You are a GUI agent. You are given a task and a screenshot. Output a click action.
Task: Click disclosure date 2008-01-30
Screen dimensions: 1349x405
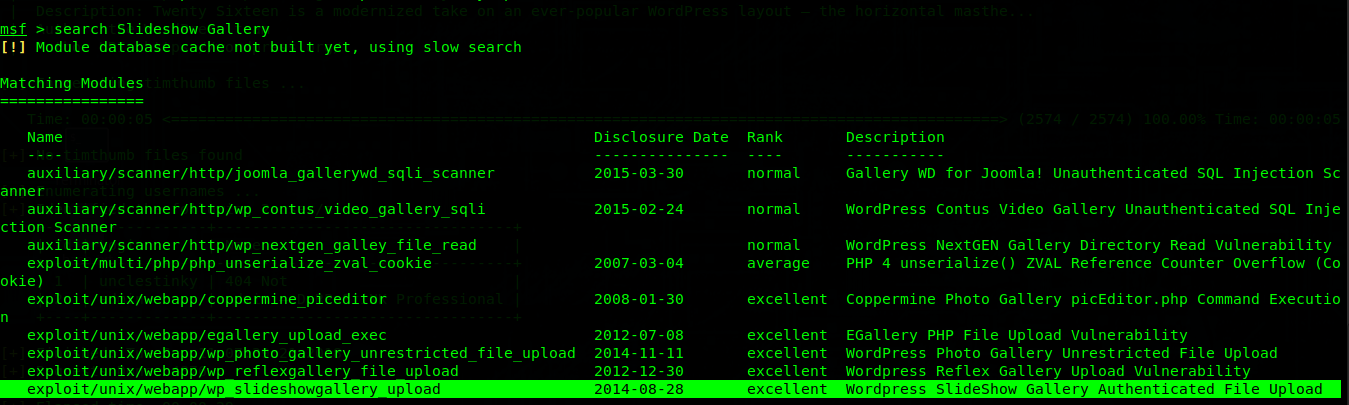[x=639, y=299]
